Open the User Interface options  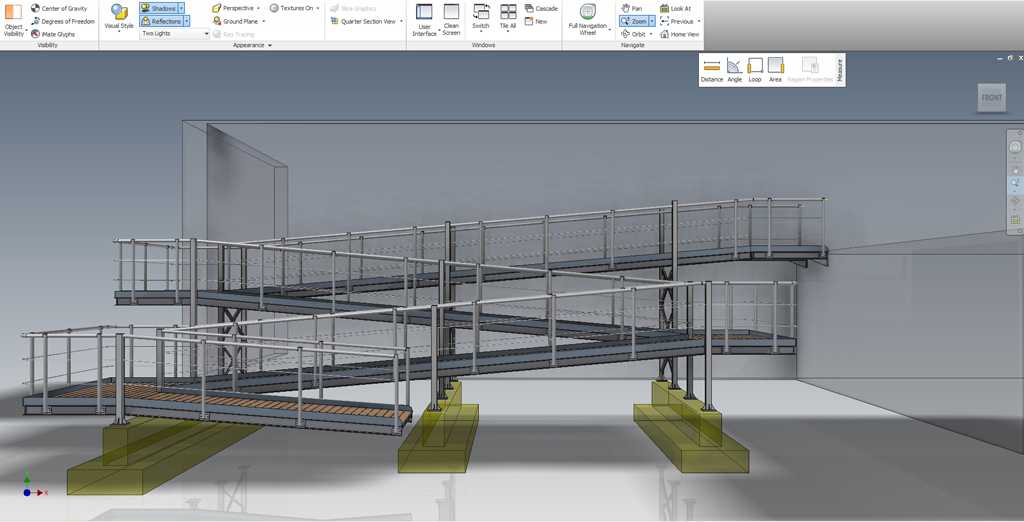(424, 20)
